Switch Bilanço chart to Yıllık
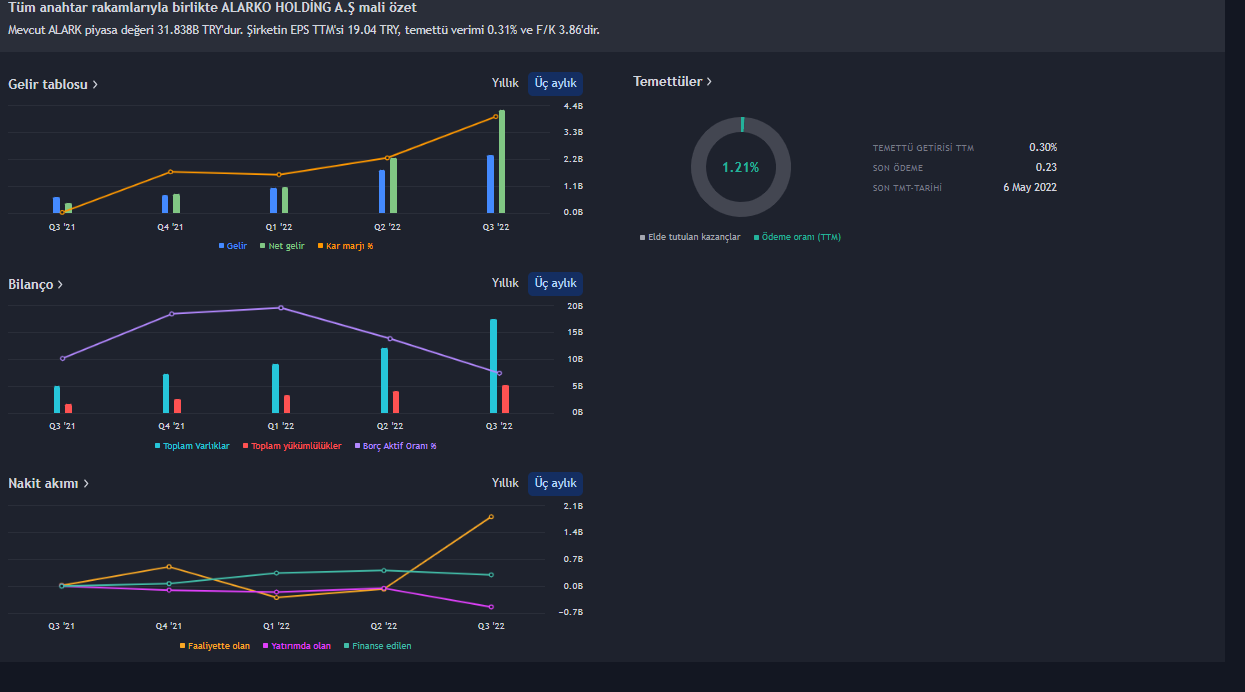 (x=505, y=283)
